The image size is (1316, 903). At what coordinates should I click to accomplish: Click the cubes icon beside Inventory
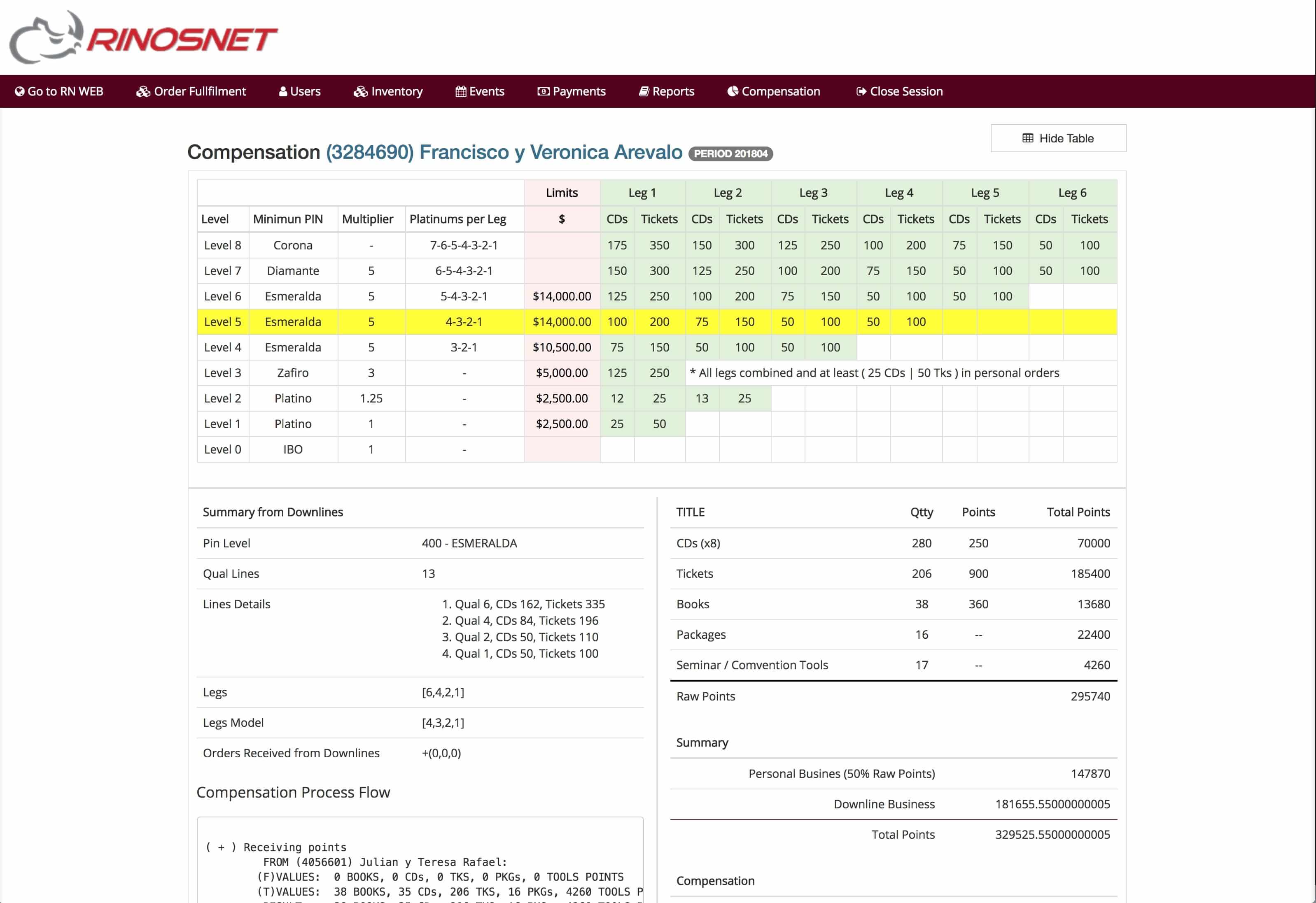pos(360,91)
